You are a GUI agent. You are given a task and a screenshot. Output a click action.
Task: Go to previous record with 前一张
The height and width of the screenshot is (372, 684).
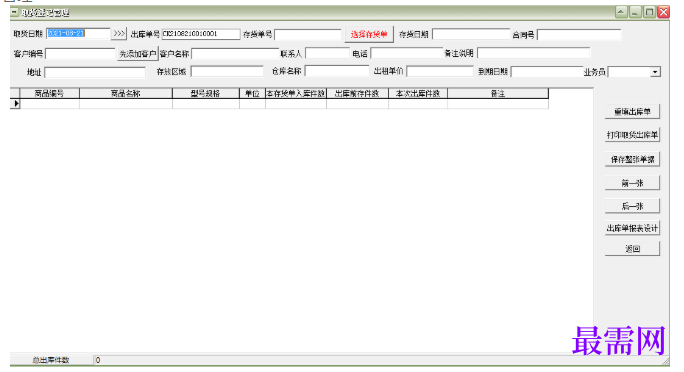pos(632,183)
